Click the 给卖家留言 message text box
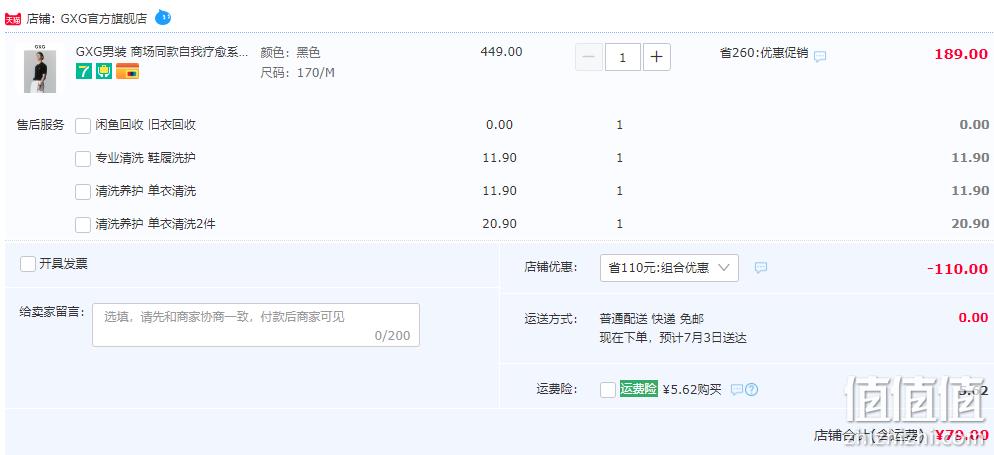994x455 pixels. tap(256, 324)
